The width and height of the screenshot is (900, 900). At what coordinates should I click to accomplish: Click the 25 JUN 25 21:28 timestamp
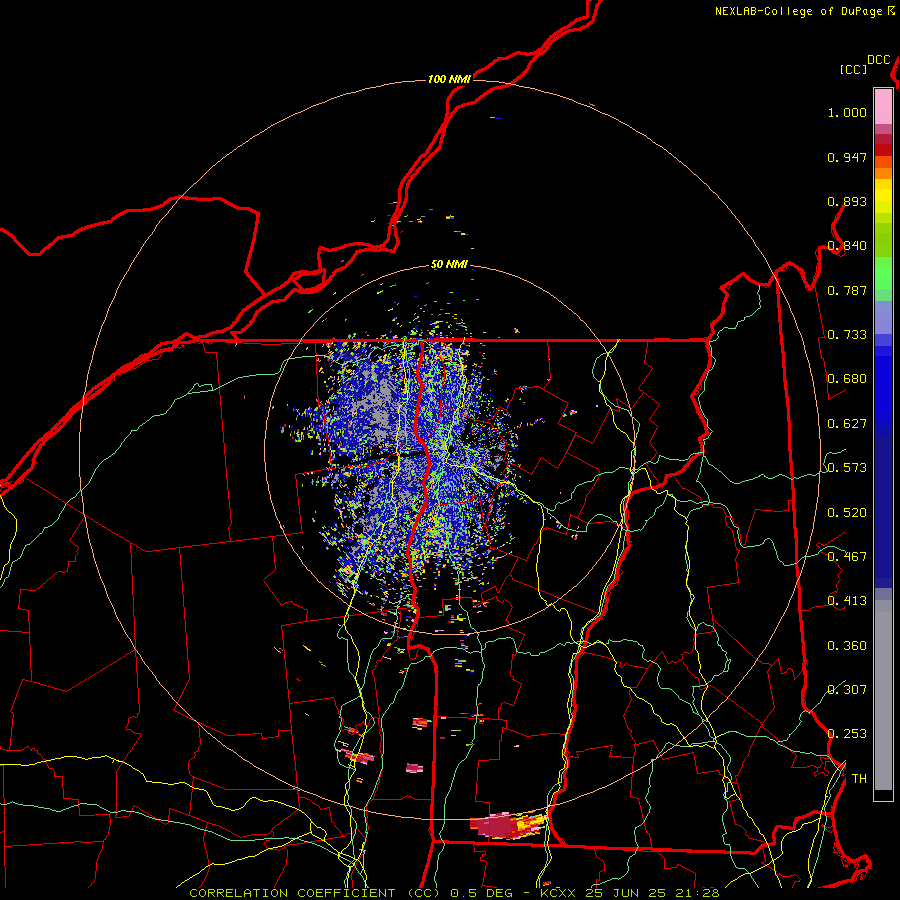tap(652, 893)
